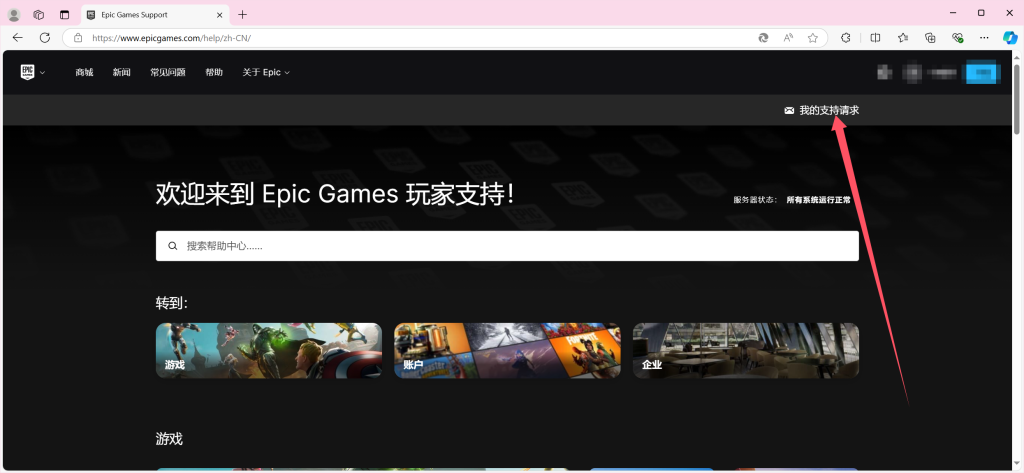
Task: Click the page vertical scrollbar thumb
Action: pyautogui.click(x=1017, y=98)
